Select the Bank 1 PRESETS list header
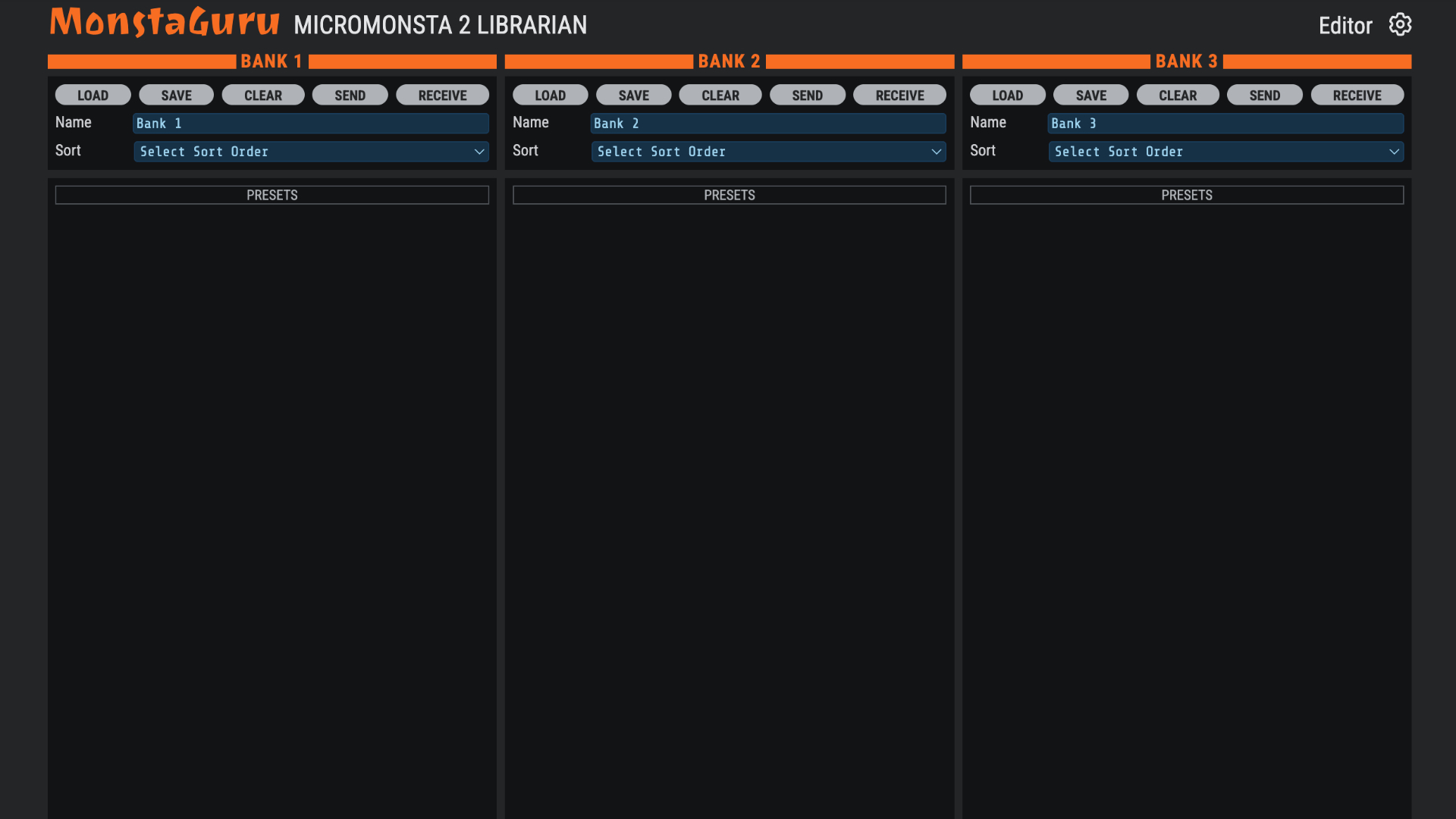 click(271, 195)
